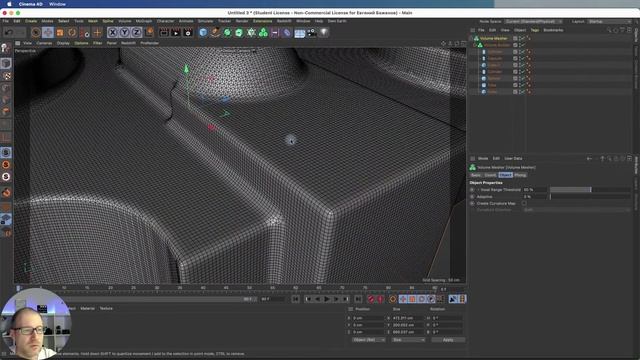Go to start of animation button
This screenshot has height=360, width=640.
click(296, 299)
